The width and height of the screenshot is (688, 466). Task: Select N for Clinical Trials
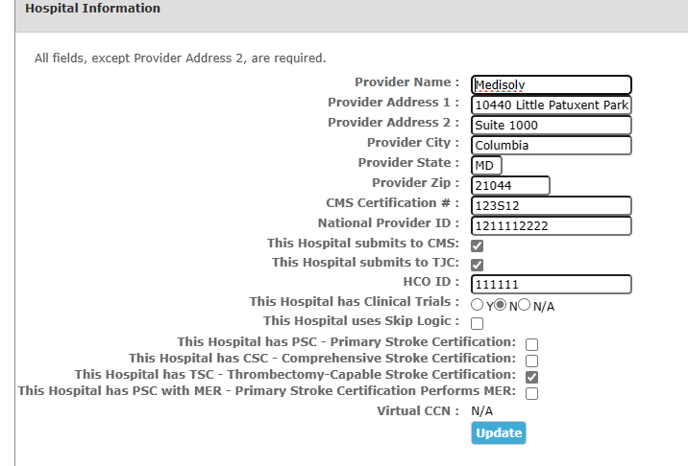pyautogui.click(x=500, y=305)
